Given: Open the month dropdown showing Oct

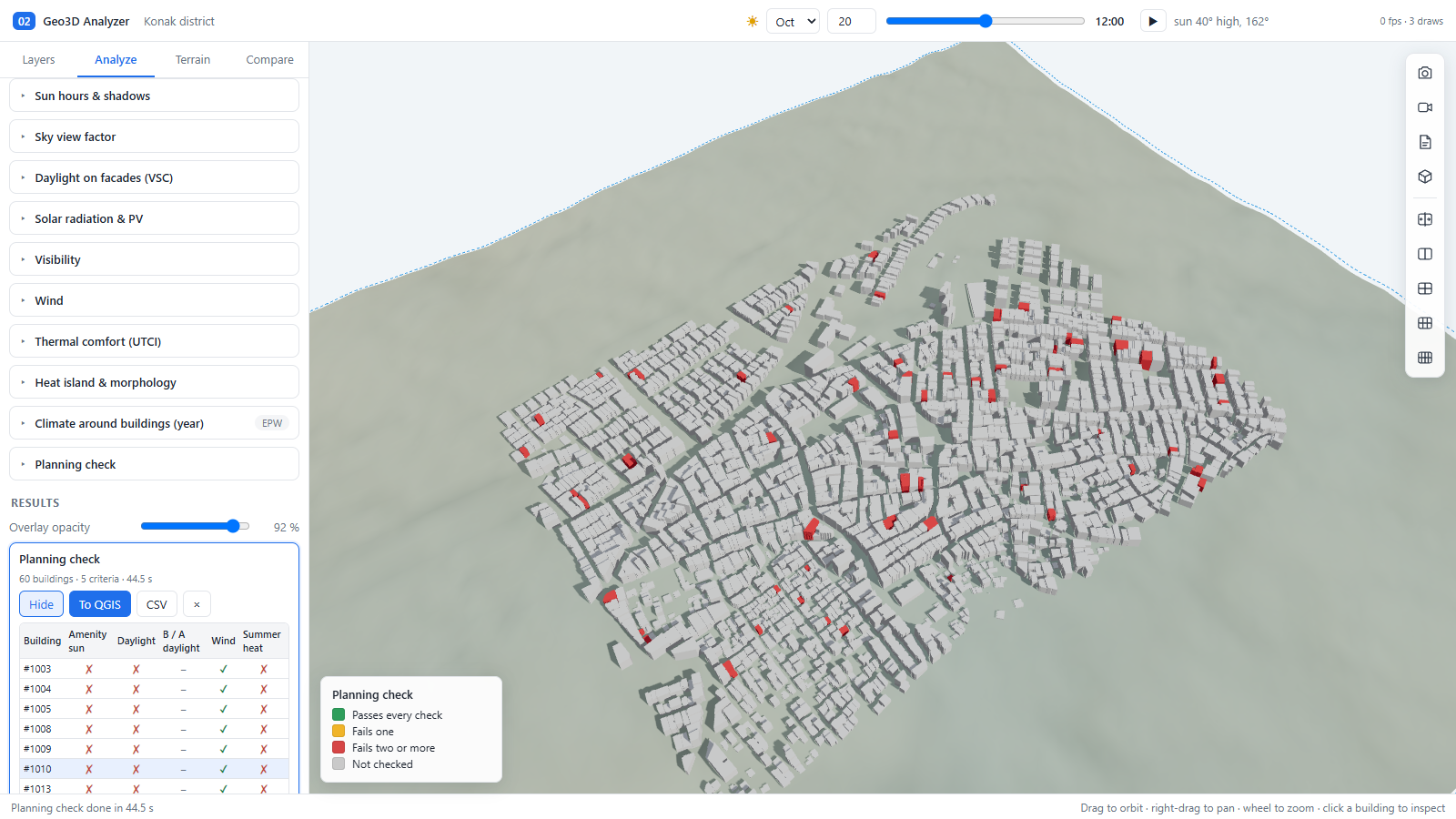Looking at the screenshot, I should [x=794, y=21].
